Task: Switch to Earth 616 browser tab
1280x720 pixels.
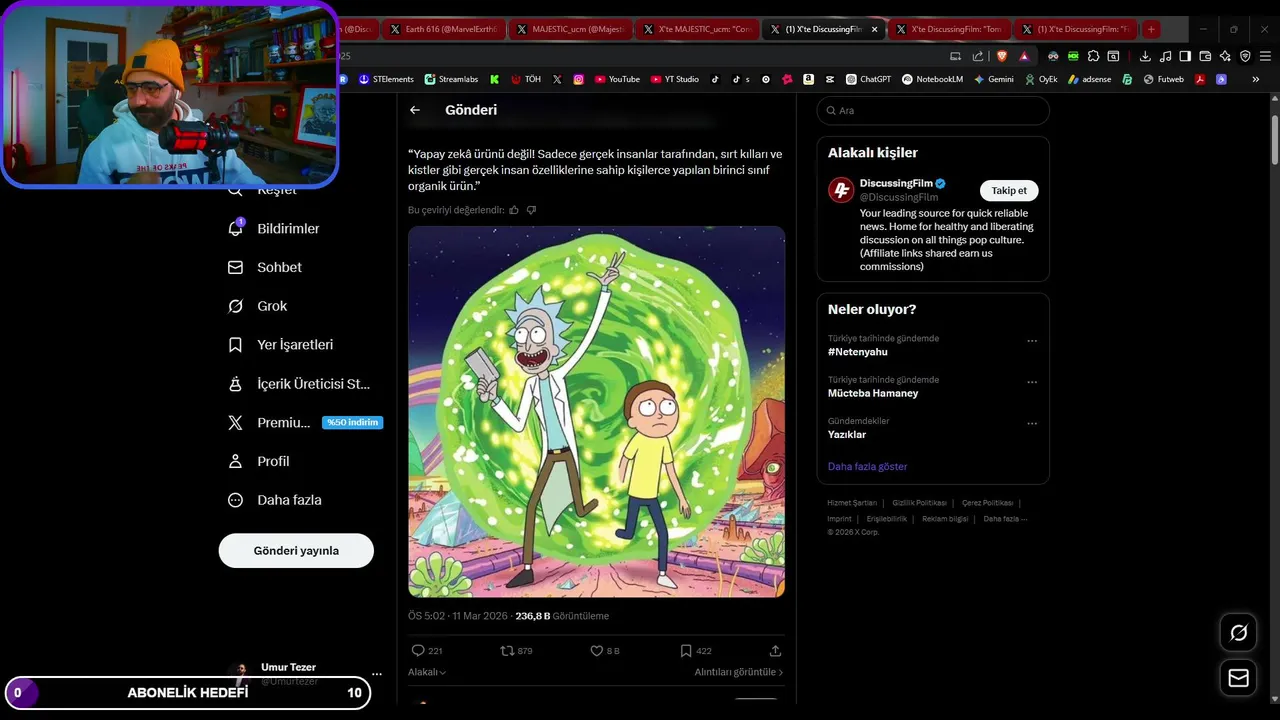Action: point(444,29)
